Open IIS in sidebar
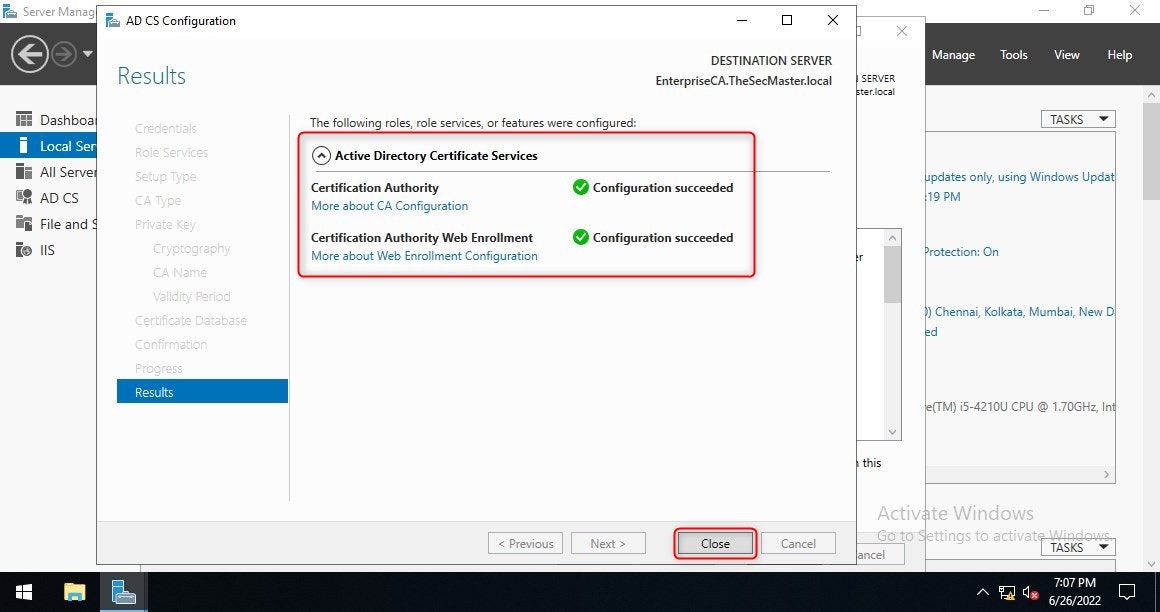 47,250
